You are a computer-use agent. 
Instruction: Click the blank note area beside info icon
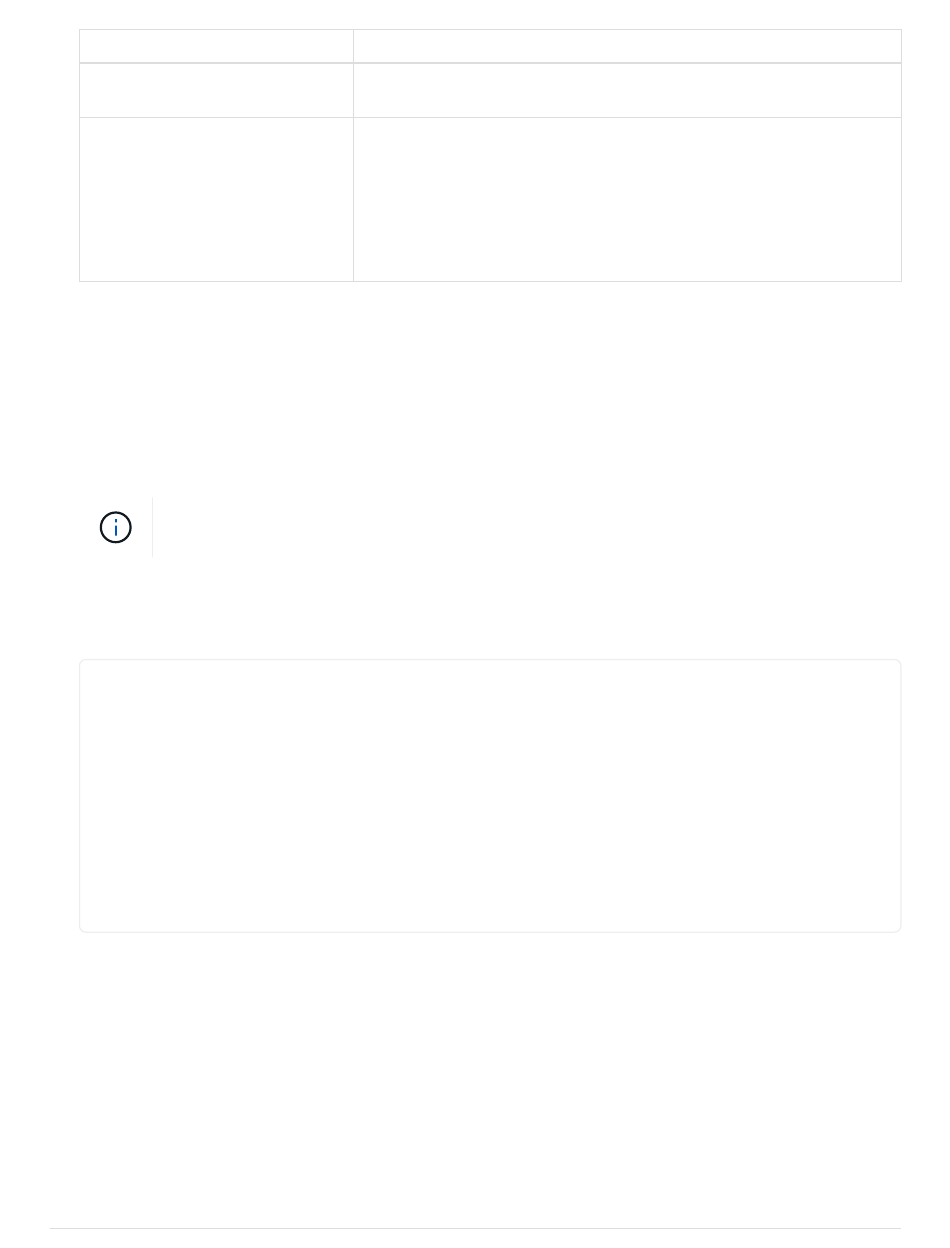tap(527, 527)
